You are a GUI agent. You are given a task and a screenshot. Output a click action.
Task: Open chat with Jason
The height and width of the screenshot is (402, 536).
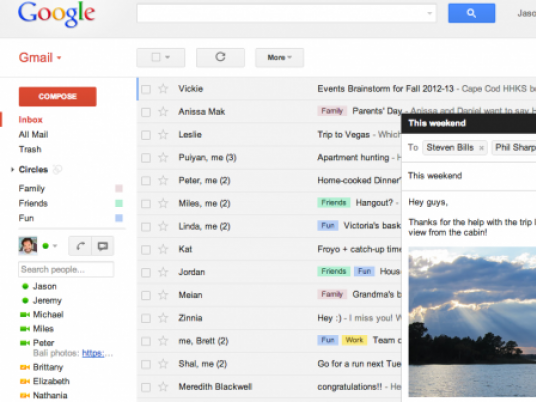pos(44,286)
